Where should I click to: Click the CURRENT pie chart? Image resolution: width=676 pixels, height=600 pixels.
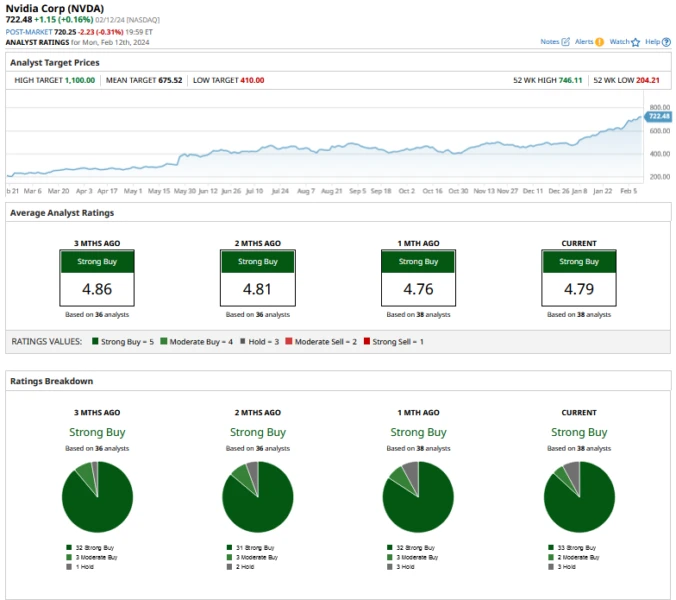(579, 497)
